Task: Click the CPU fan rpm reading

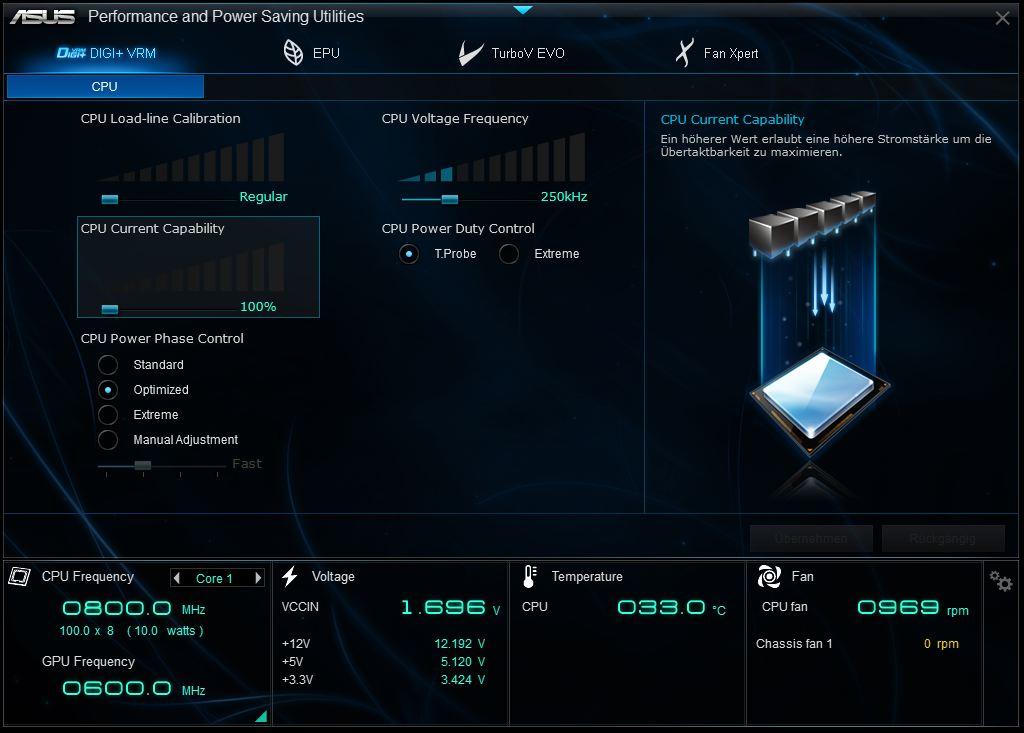Action: pos(913,608)
